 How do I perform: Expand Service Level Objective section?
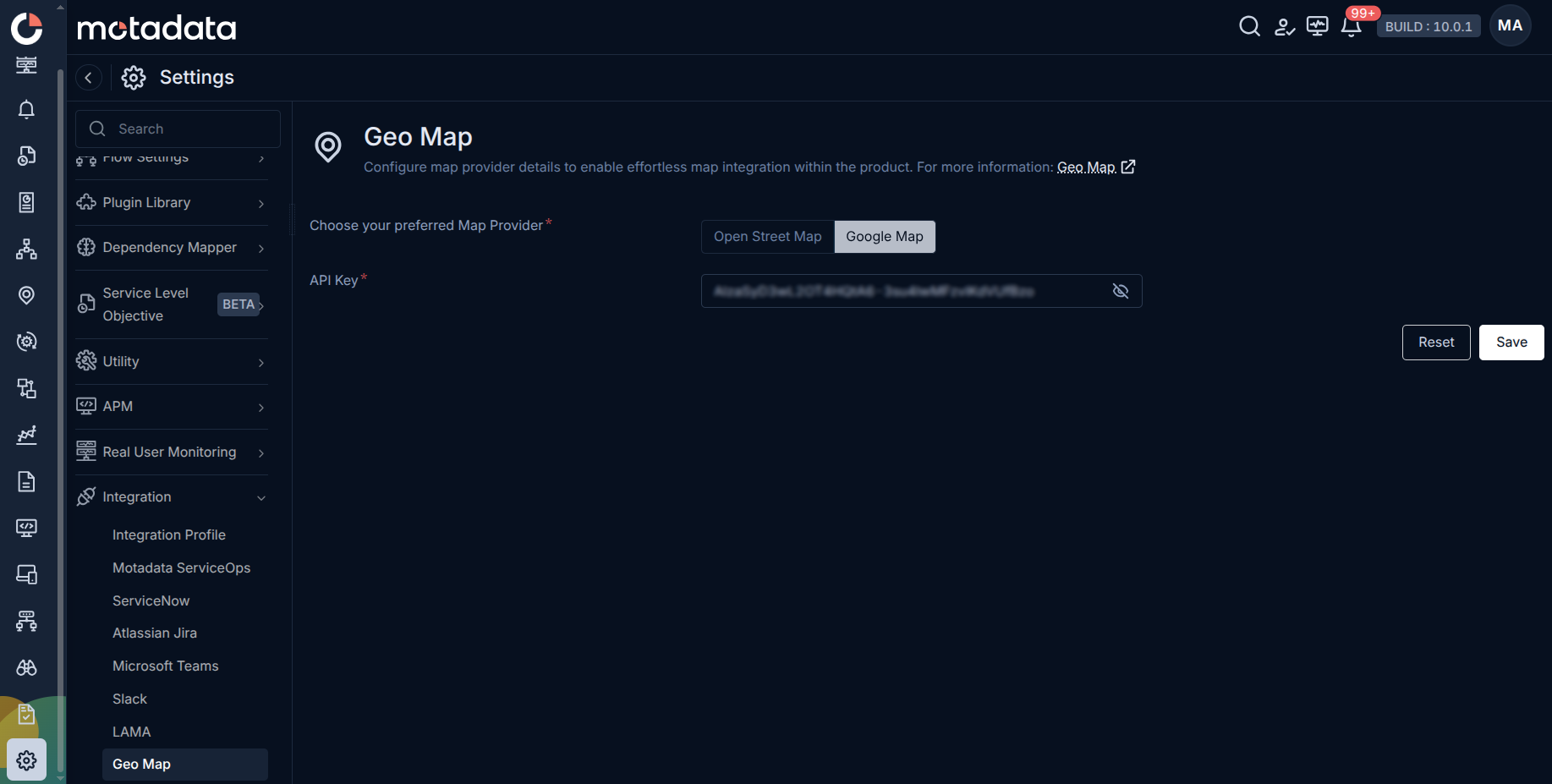[x=172, y=304]
